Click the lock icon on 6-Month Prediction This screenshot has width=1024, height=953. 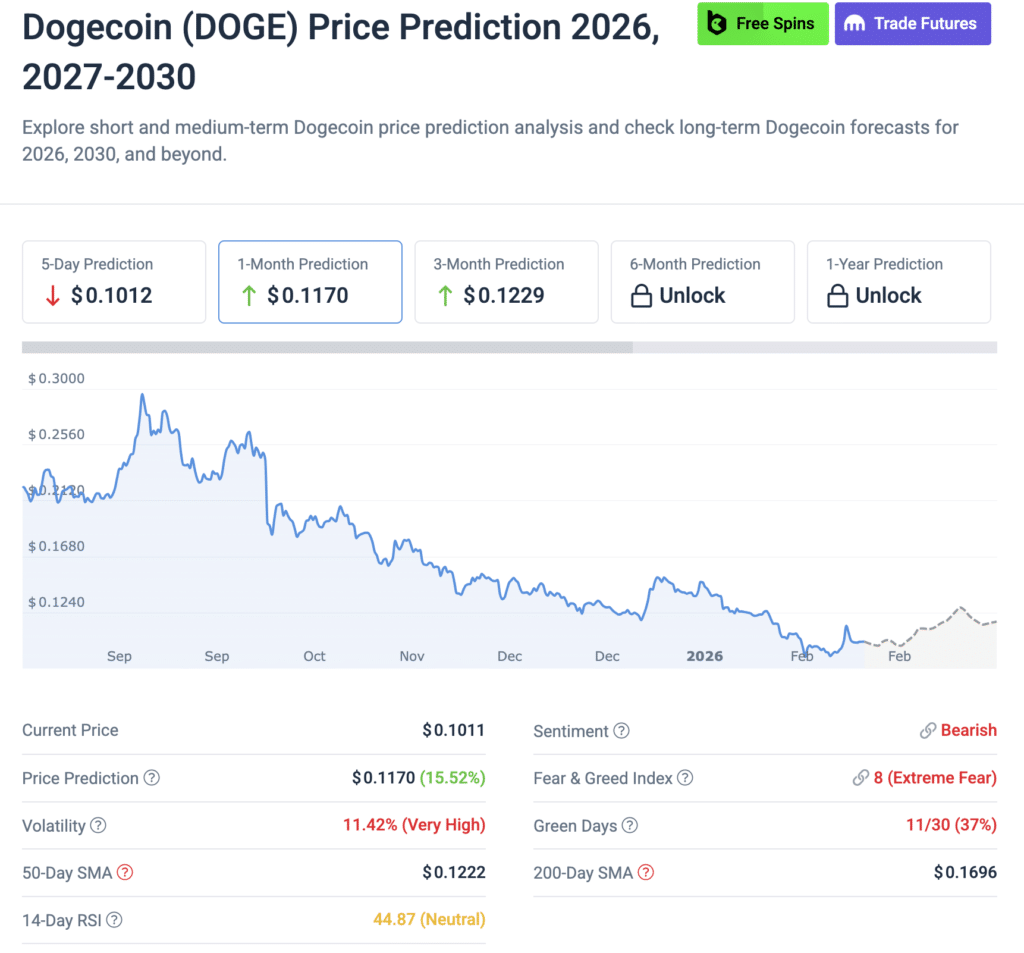point(641,295)
